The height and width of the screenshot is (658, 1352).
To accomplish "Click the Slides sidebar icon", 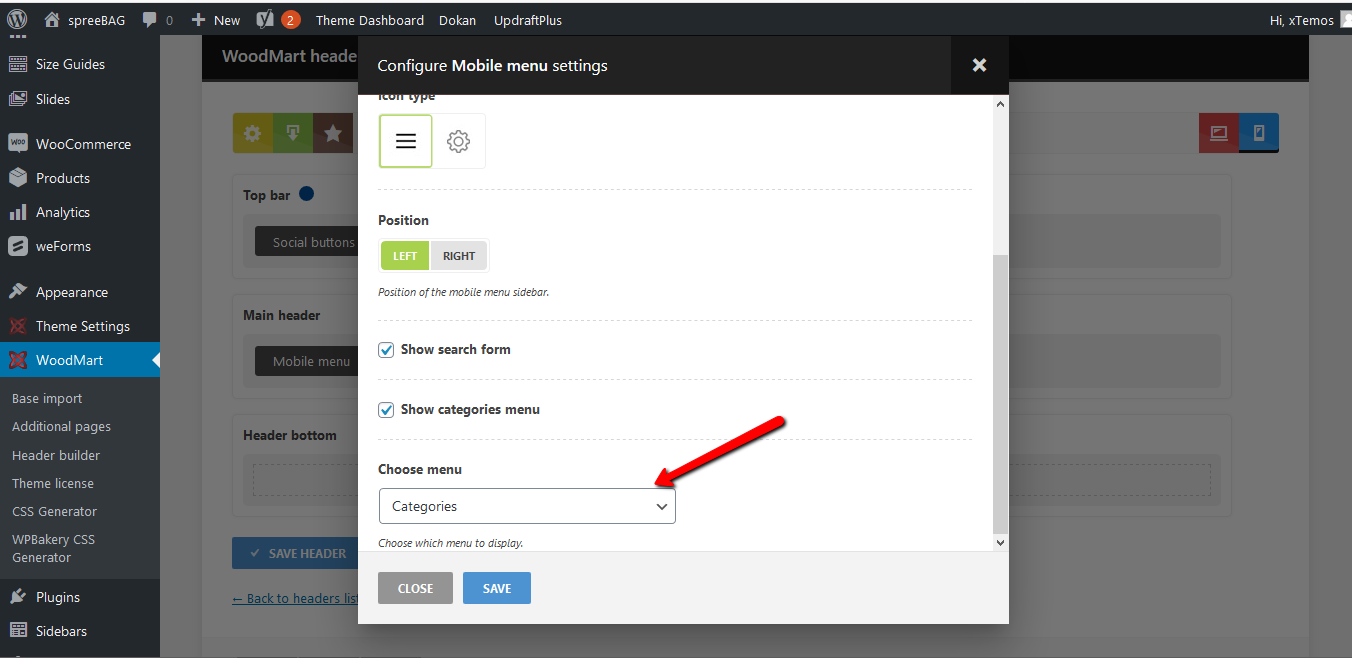I will coord(18,99).
